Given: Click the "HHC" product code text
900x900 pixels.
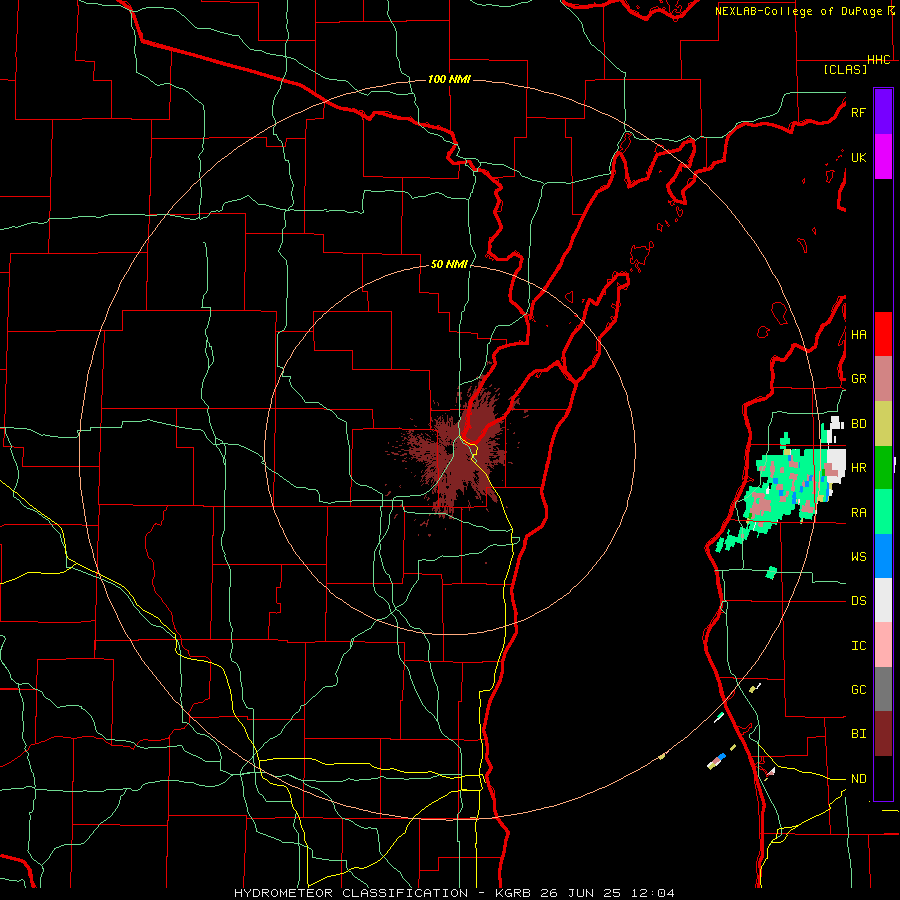Looking at the screenshot, I should (878, 60).
